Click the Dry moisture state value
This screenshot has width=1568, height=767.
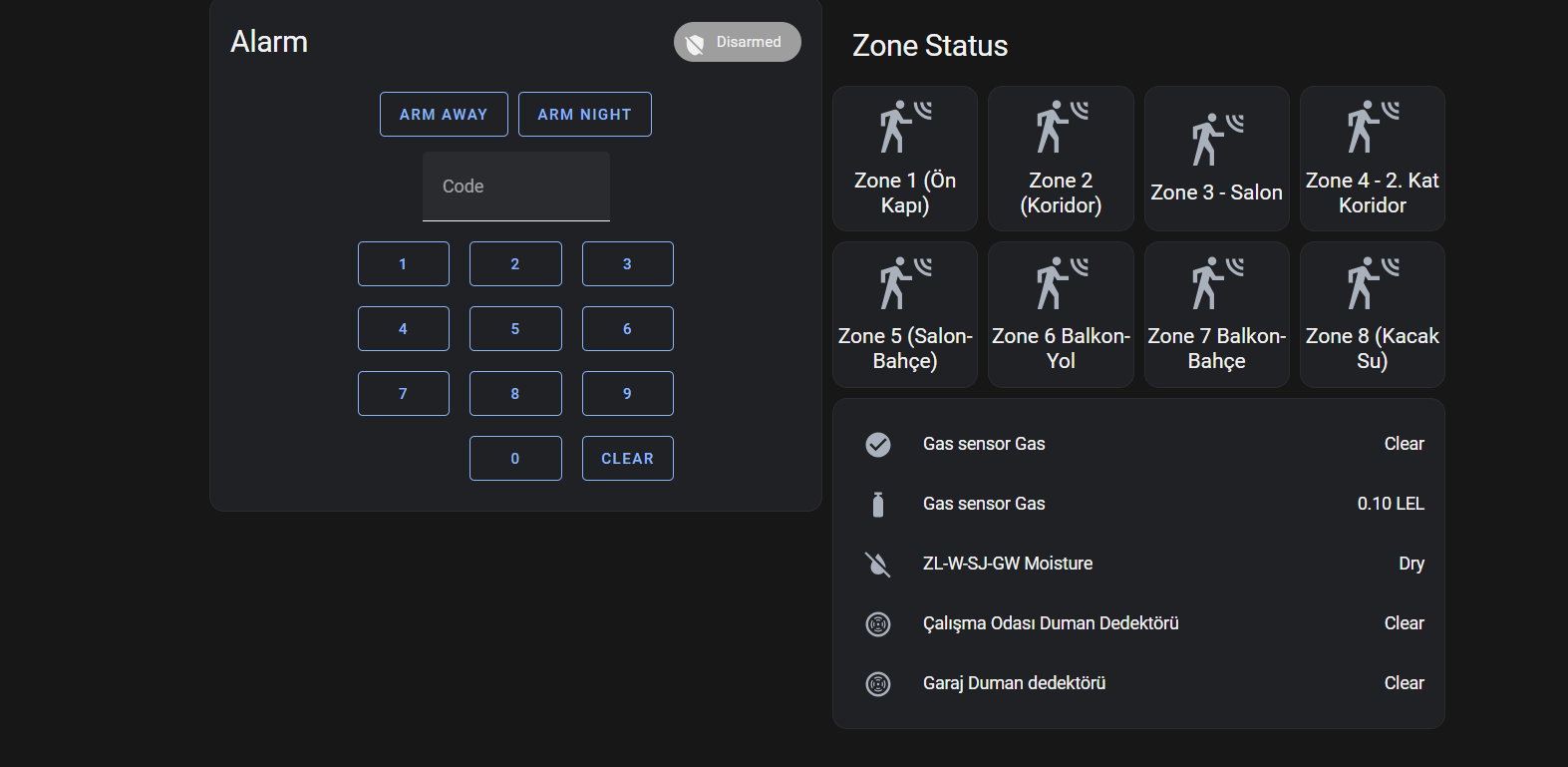pos(1411,564)
